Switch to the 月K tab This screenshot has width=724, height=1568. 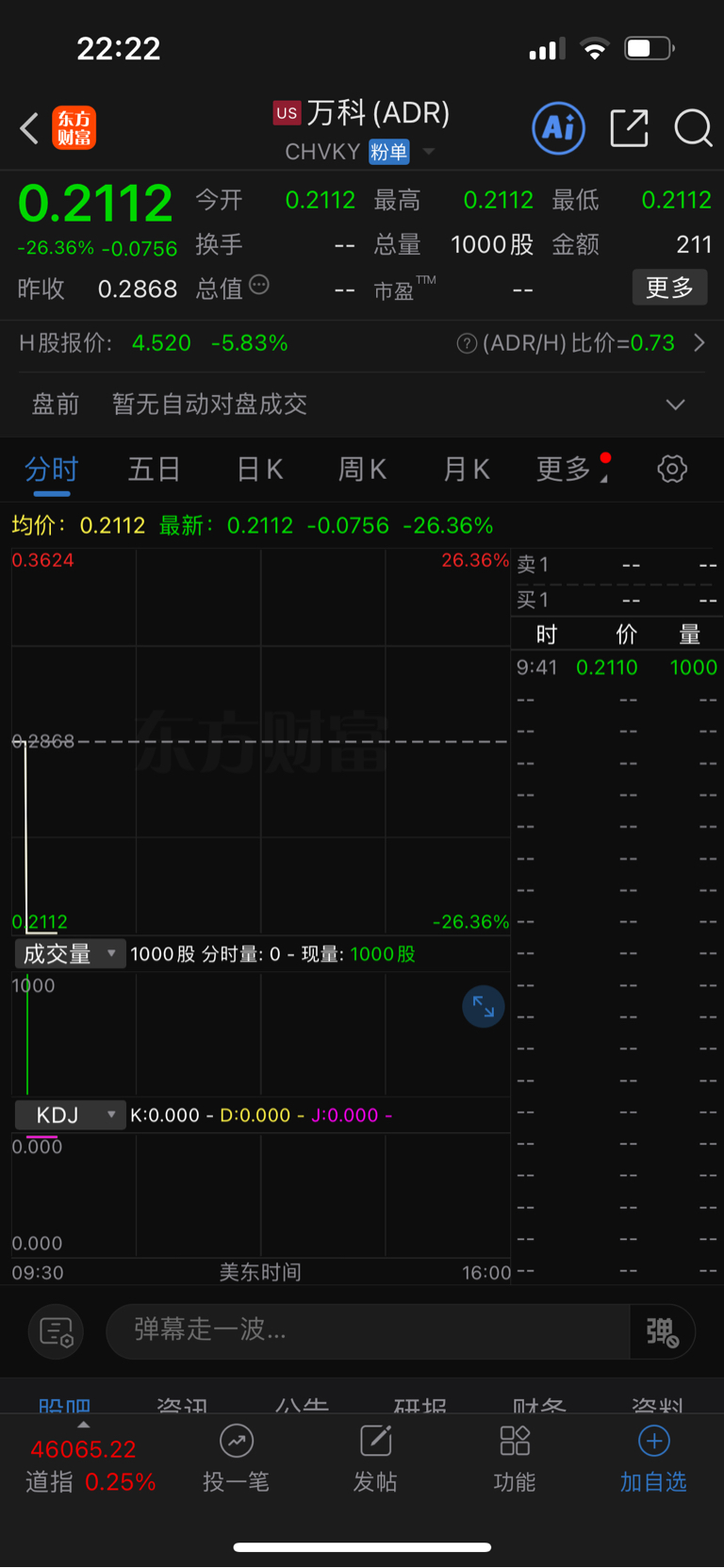click(x=467, y=470)
